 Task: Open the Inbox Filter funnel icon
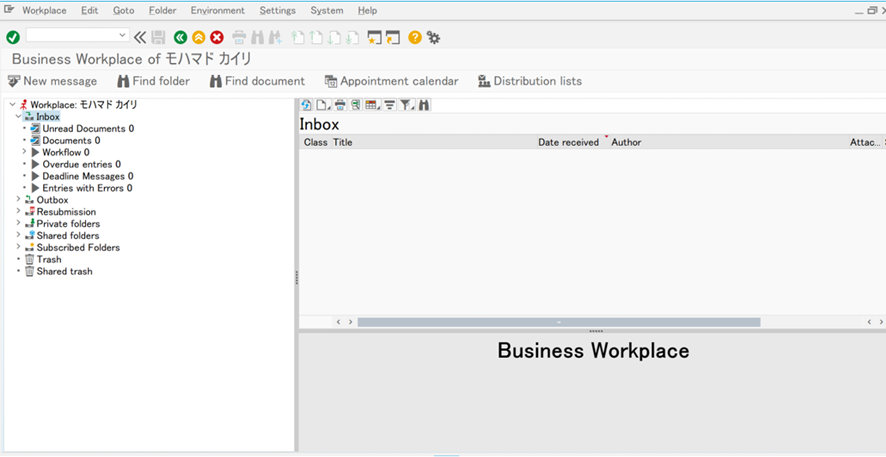pos(407,105)
